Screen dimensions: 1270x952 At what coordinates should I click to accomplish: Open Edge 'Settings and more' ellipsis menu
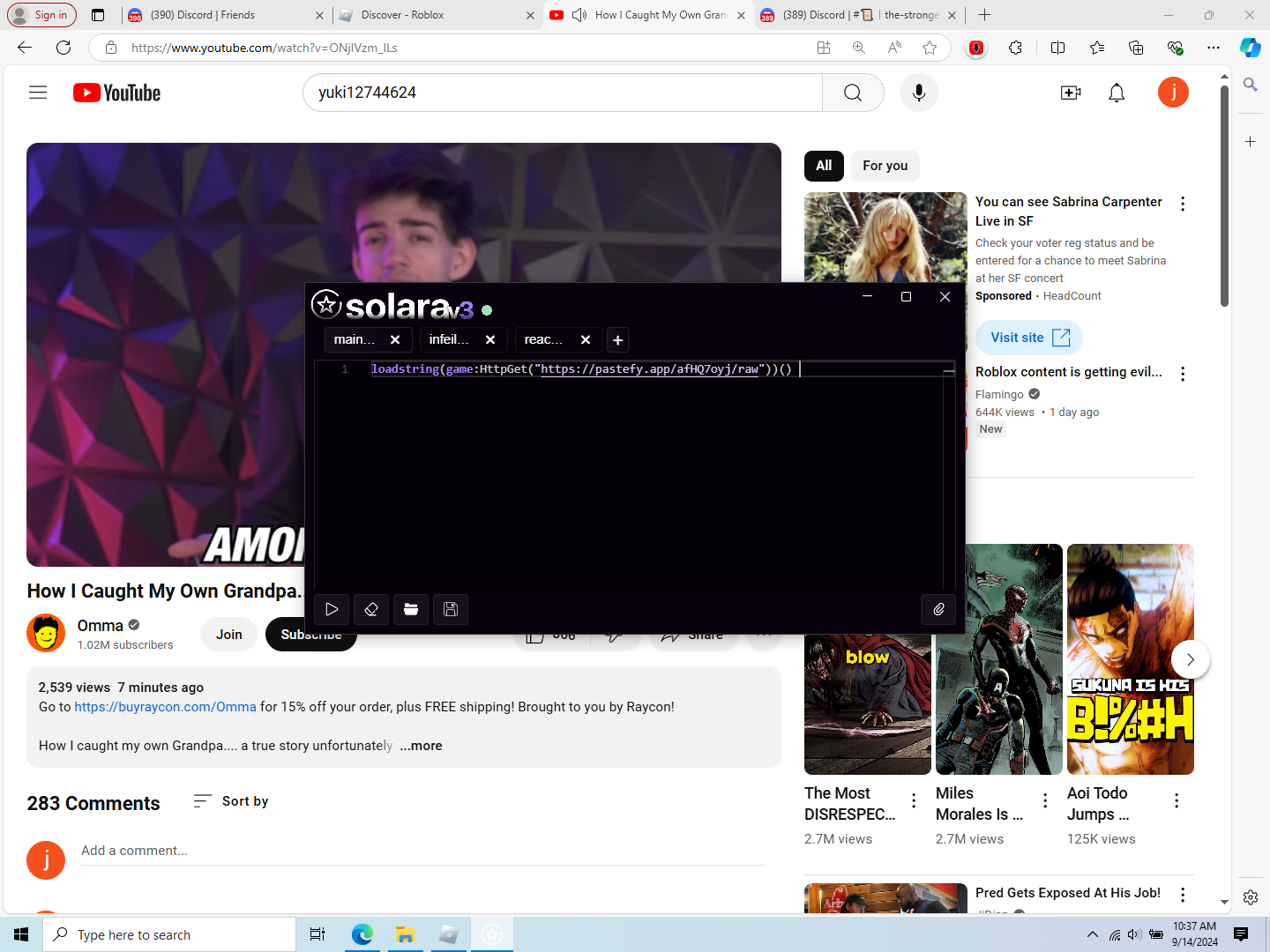coord(1214,48)
